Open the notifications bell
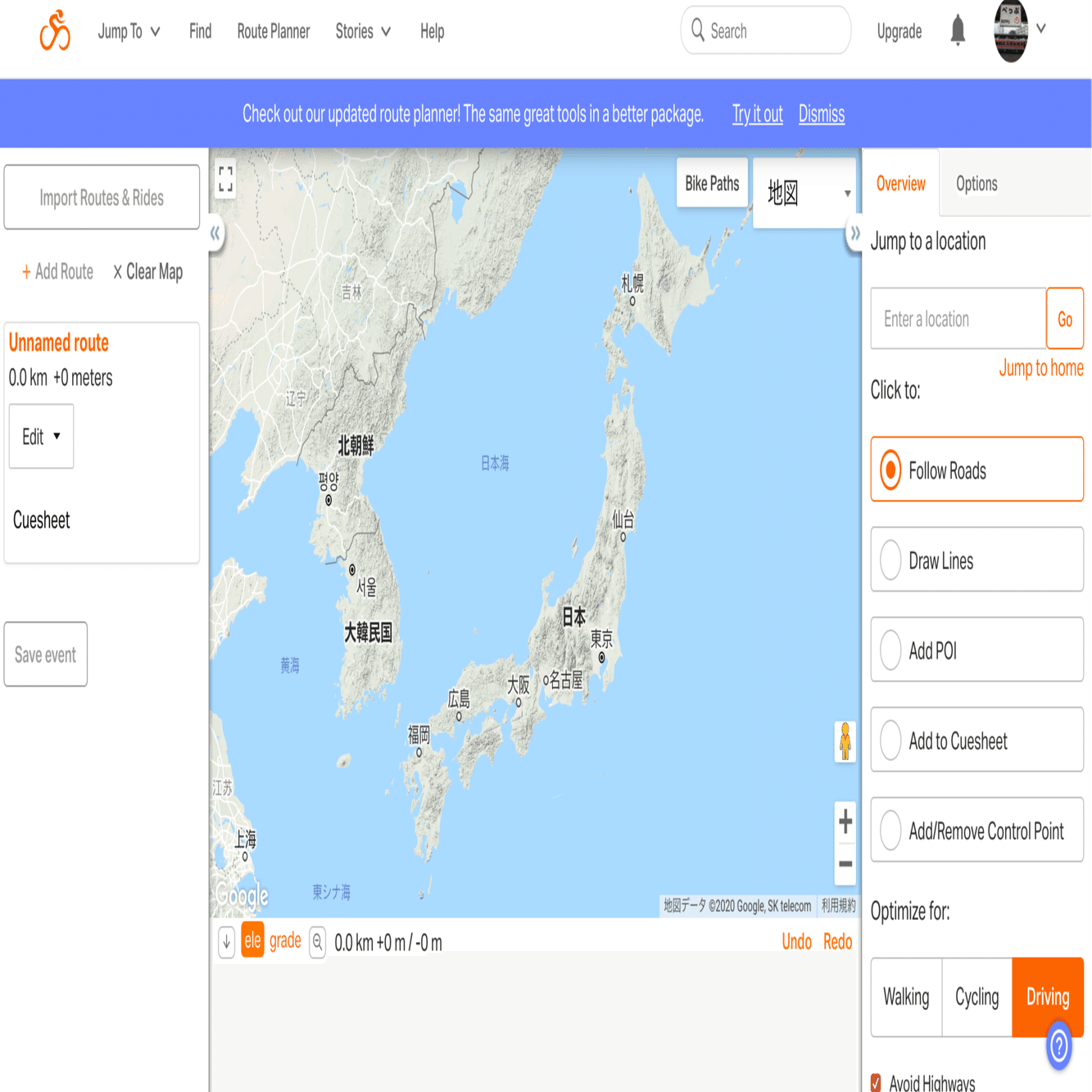The height and width of the screenshot is (1092, 1092). click(958, 31)
